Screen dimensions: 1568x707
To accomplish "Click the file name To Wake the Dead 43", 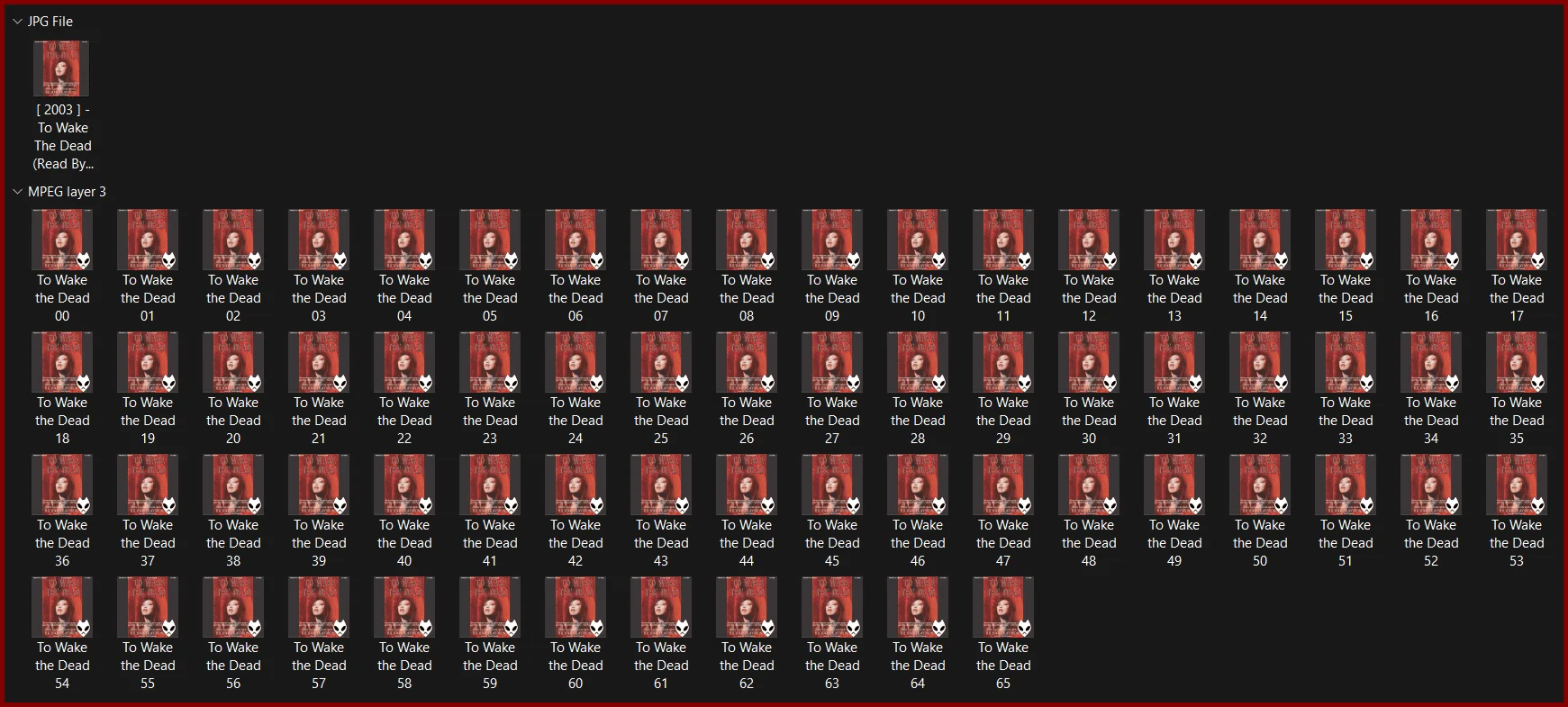I will pos(661,543).
